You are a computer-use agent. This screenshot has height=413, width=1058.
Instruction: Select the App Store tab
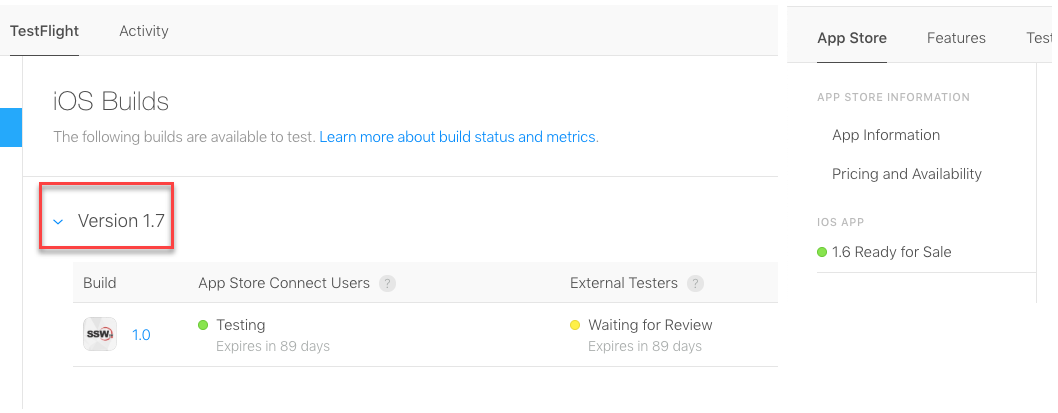852,38
